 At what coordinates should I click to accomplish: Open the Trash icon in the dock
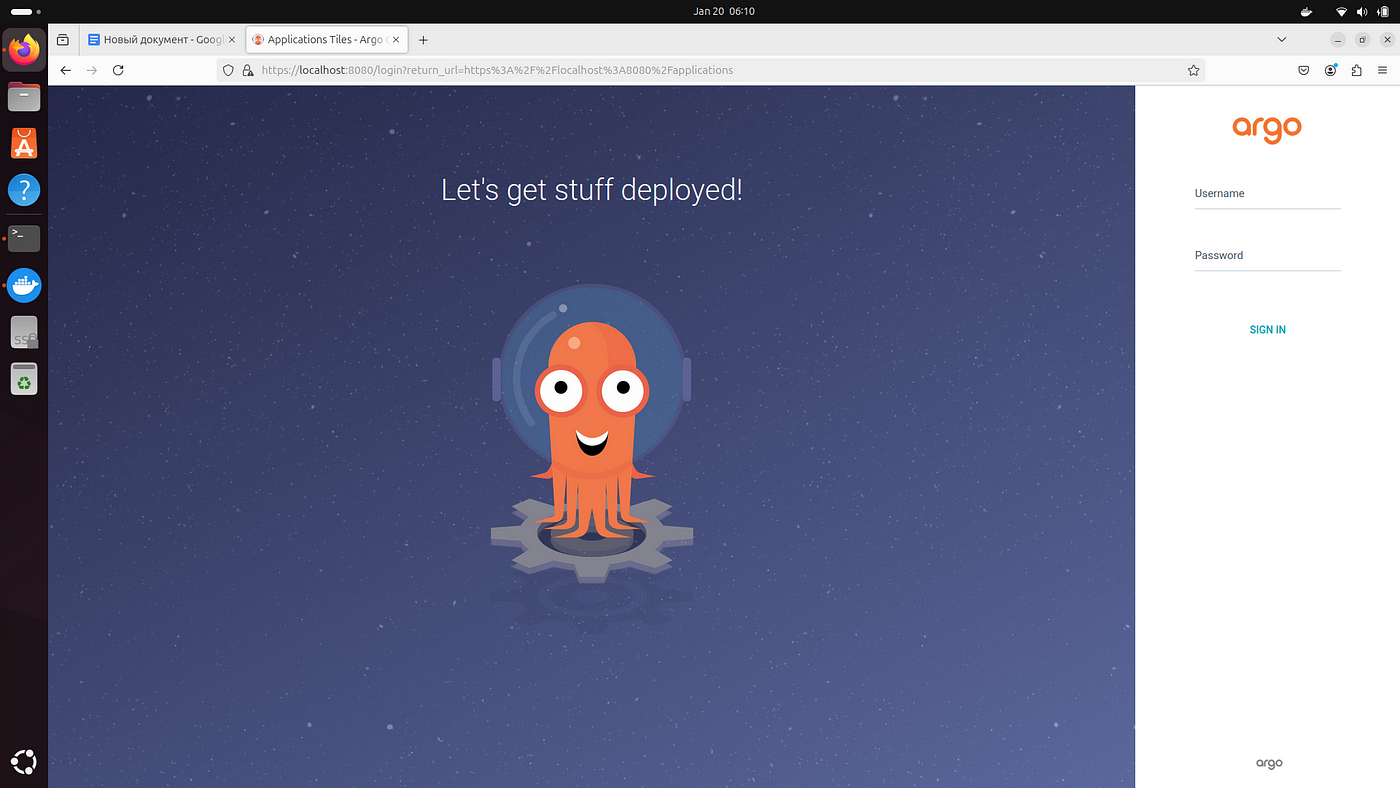coord(24,379)
